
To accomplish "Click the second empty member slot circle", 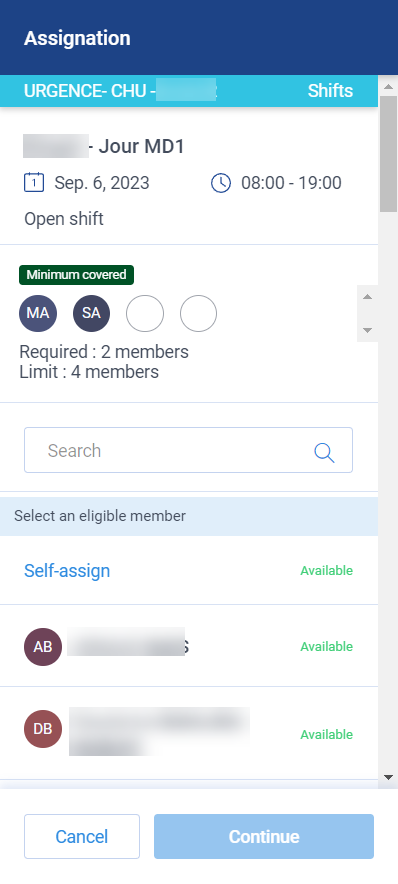I will click(x=198, y=313).
